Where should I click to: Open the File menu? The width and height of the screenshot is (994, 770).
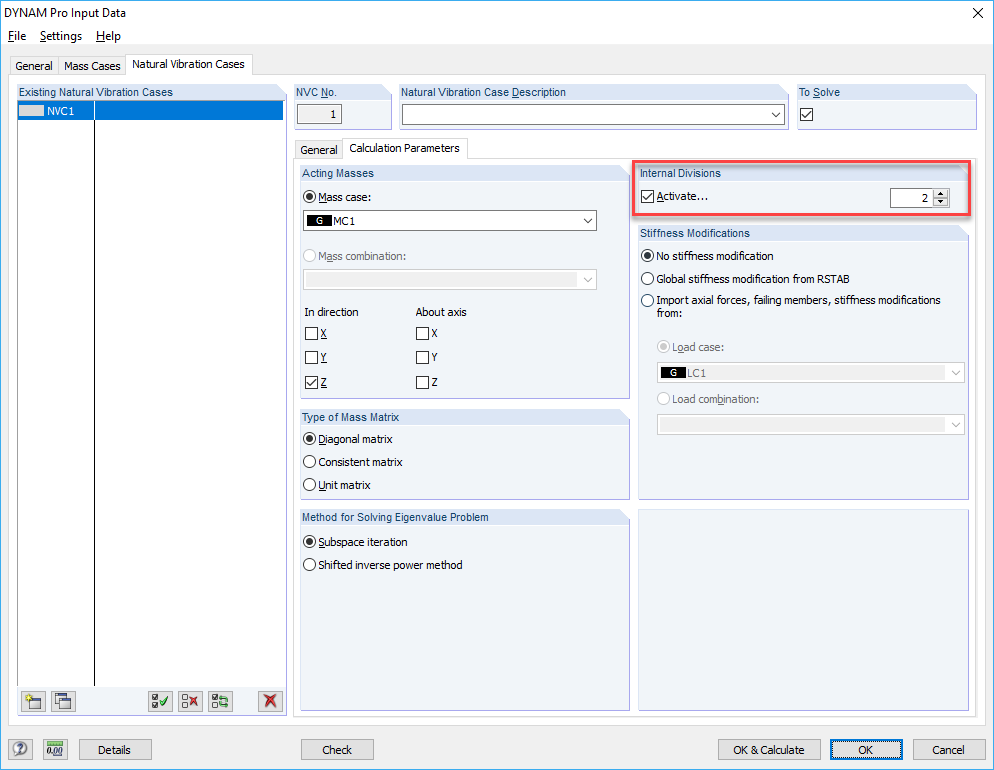tap(17, 36)
